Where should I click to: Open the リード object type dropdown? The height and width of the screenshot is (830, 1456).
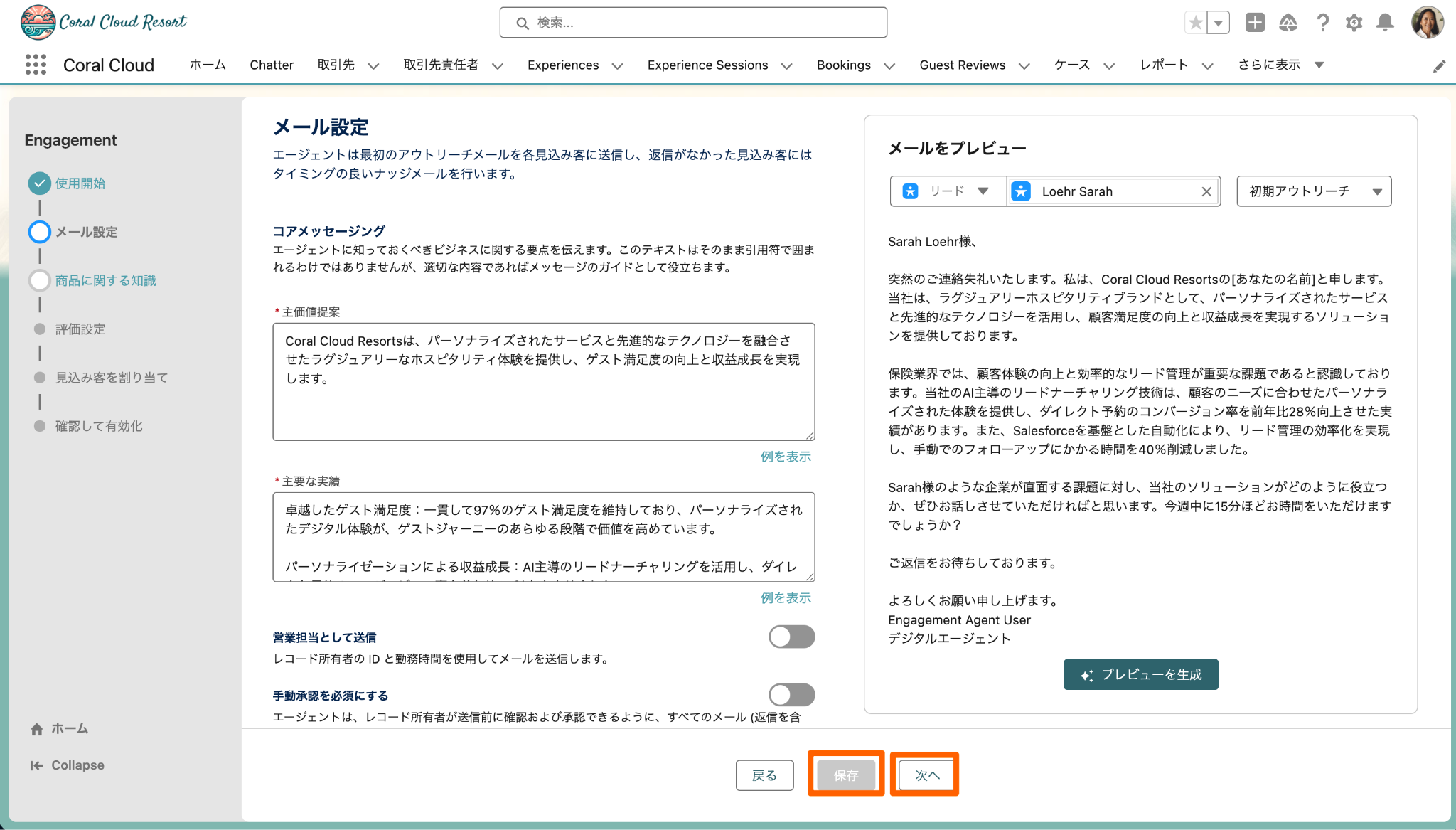[x=947, y=191]
